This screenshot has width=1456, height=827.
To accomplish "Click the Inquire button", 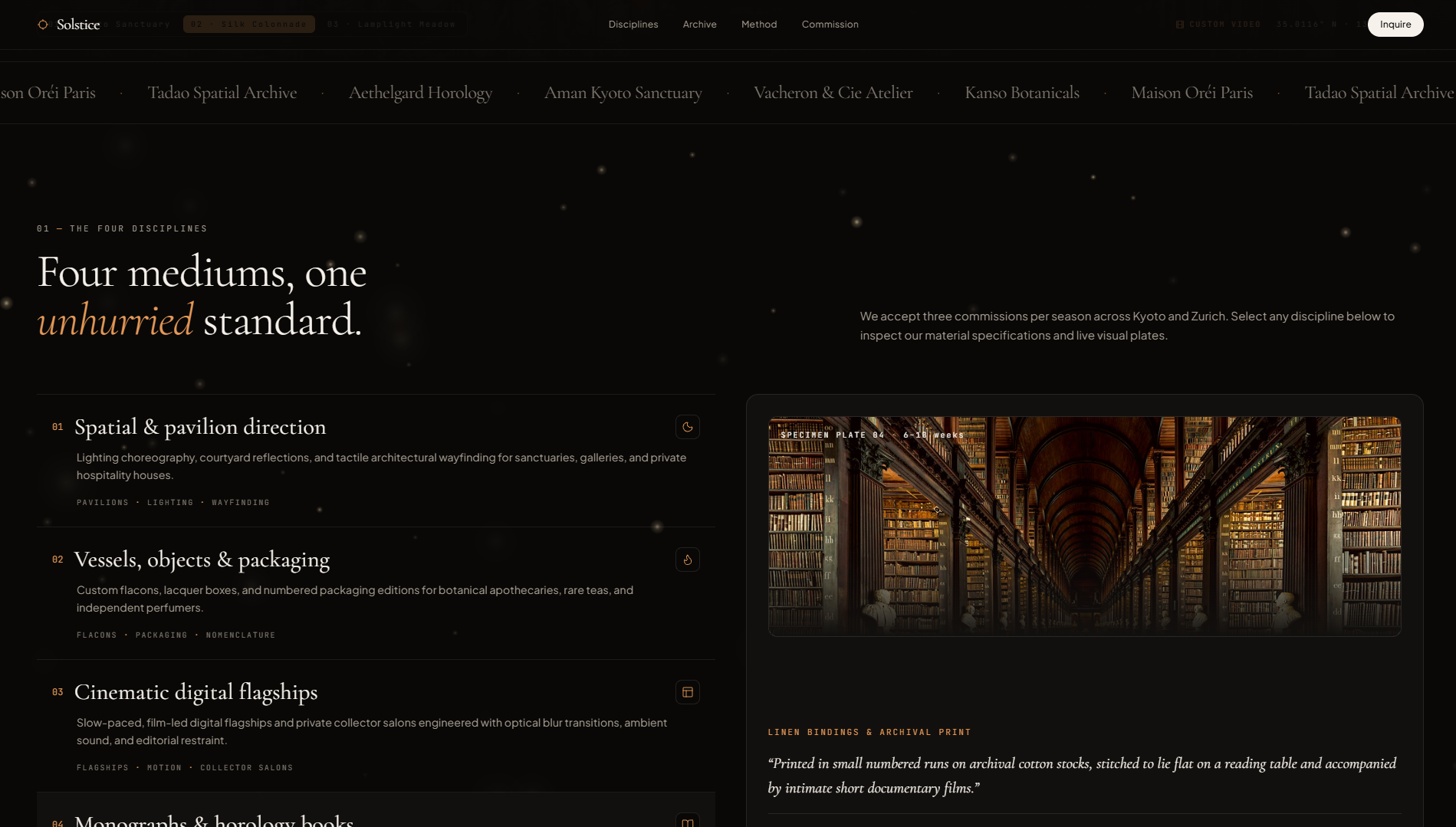I will click(x=1395, y=25).
